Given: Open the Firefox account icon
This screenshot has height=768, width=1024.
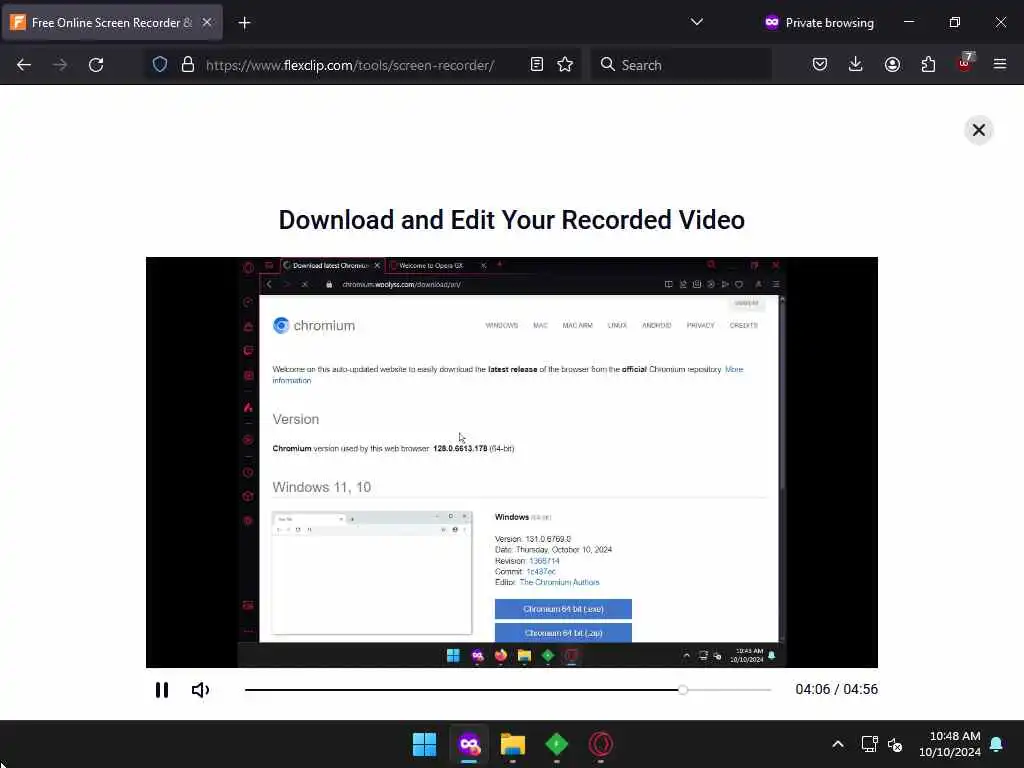Looking at the screenshot, I should [x=892, y=65].
